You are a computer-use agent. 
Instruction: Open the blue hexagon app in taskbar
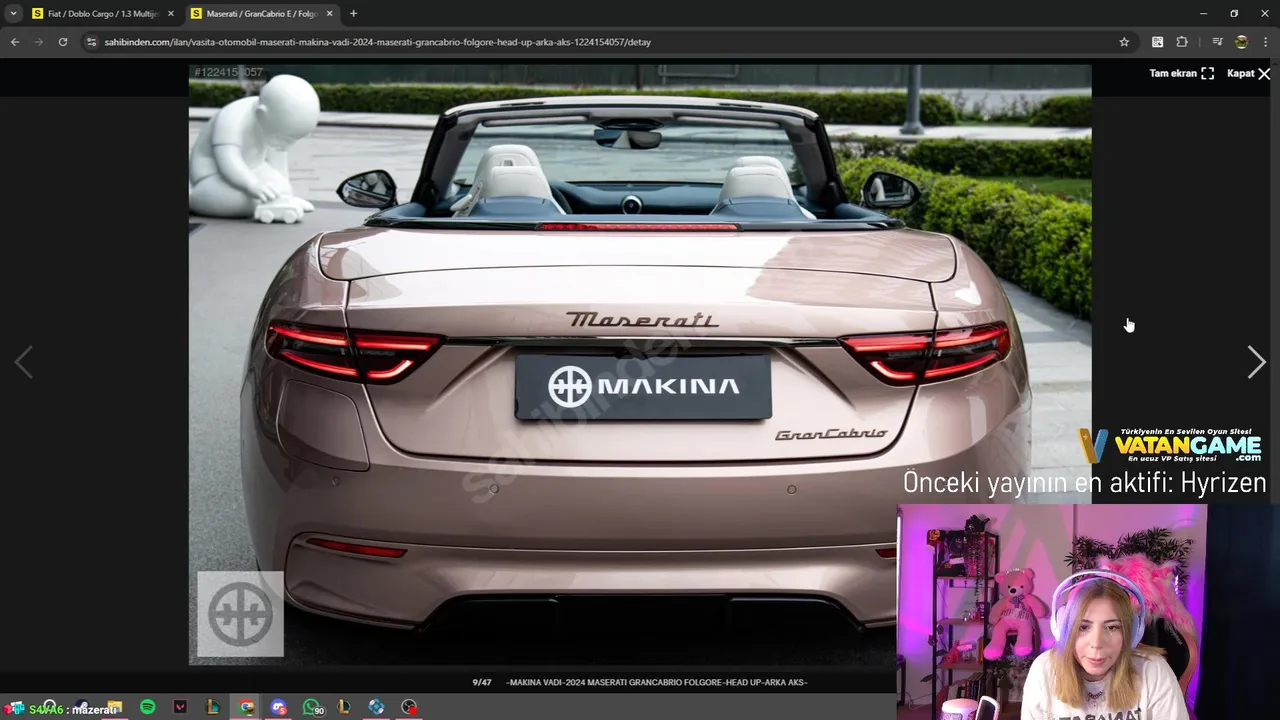tap(376, 707)
